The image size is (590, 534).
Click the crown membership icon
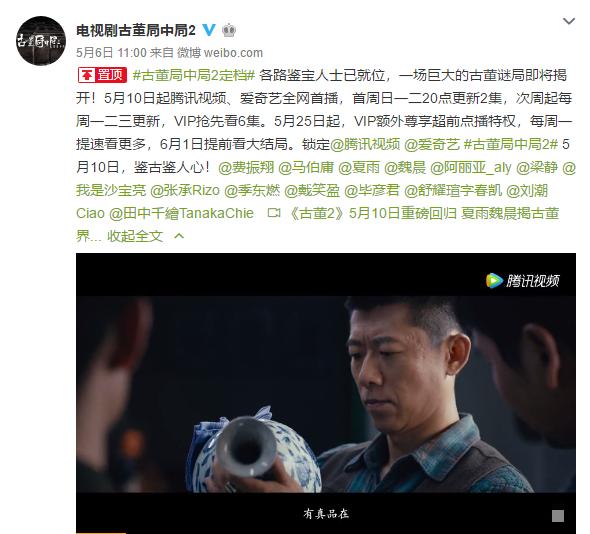(229, 30)
